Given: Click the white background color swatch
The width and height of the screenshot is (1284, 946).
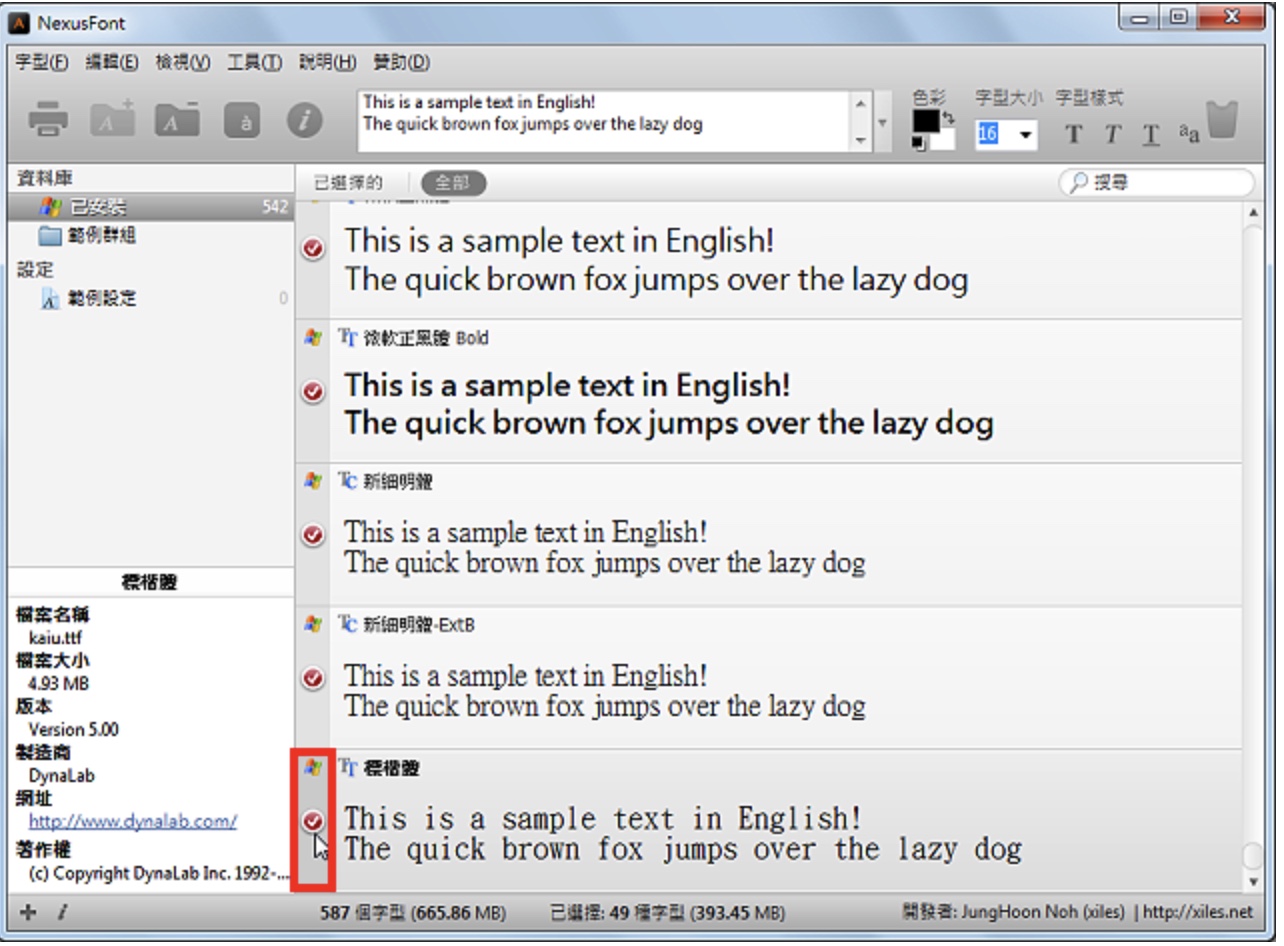Looking at the screenshot, I should click(x=943, y=141).
